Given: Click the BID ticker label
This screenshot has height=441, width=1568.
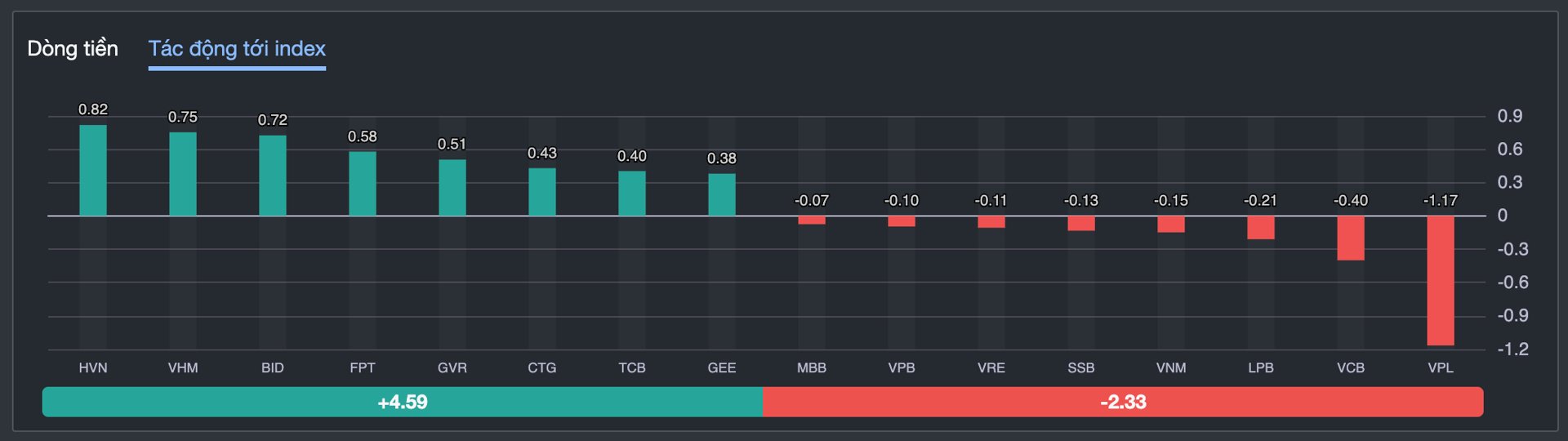Looking at the screenshot, I should (x=273, y=367).
